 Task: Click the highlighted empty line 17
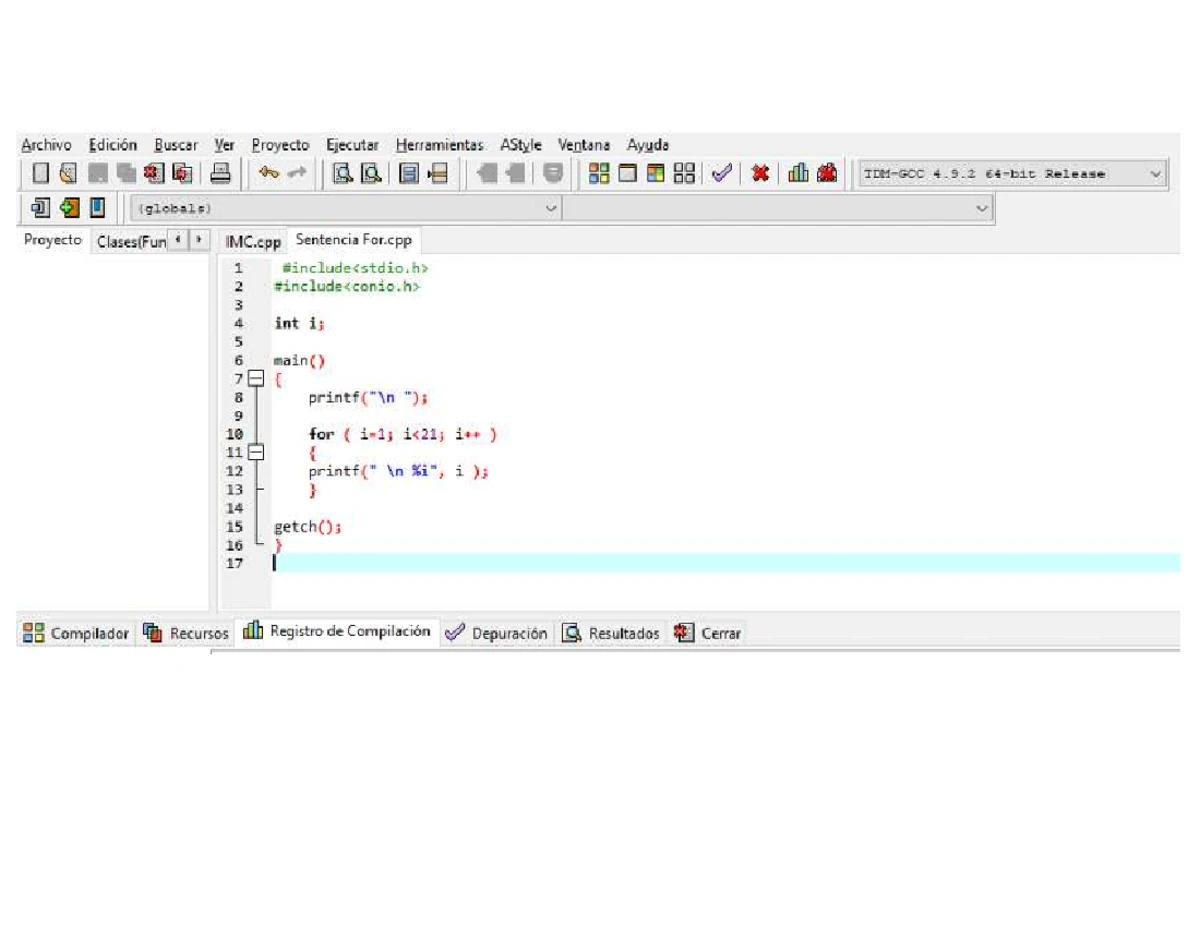[x=725, y=563]
